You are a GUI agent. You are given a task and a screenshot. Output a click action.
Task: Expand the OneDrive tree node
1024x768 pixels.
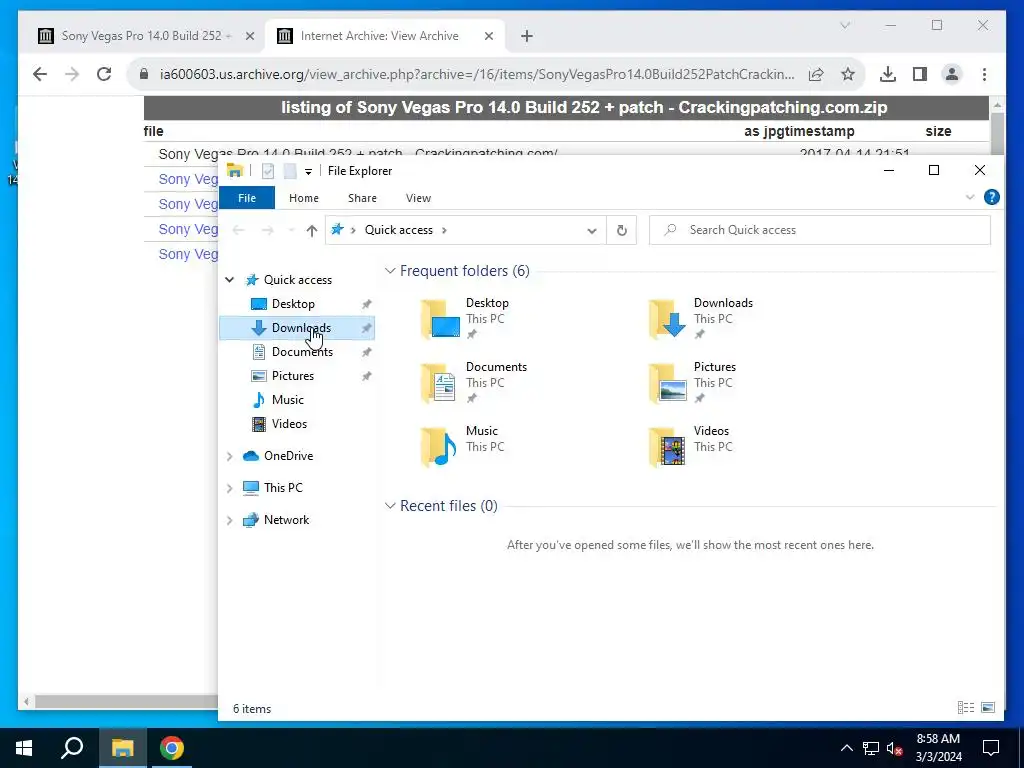pos(230,456)
